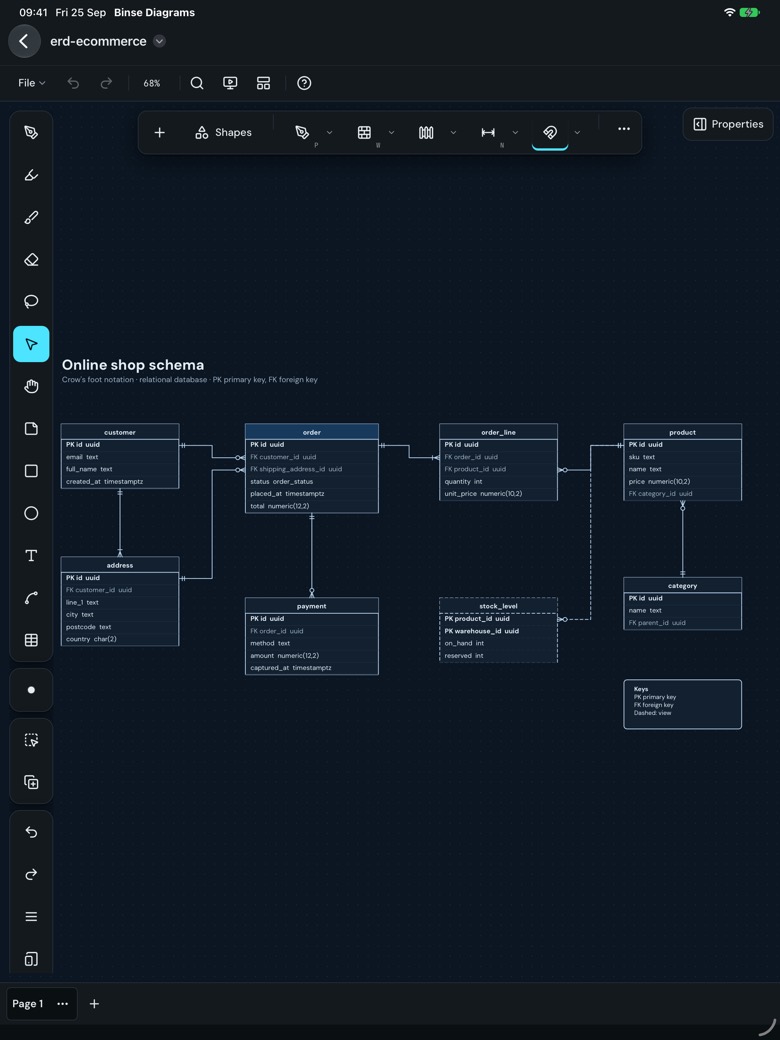Expand the wall tool options chevron
This screenshot has width=780, height=1040.
pyautogui.click(x=391, y=133)
